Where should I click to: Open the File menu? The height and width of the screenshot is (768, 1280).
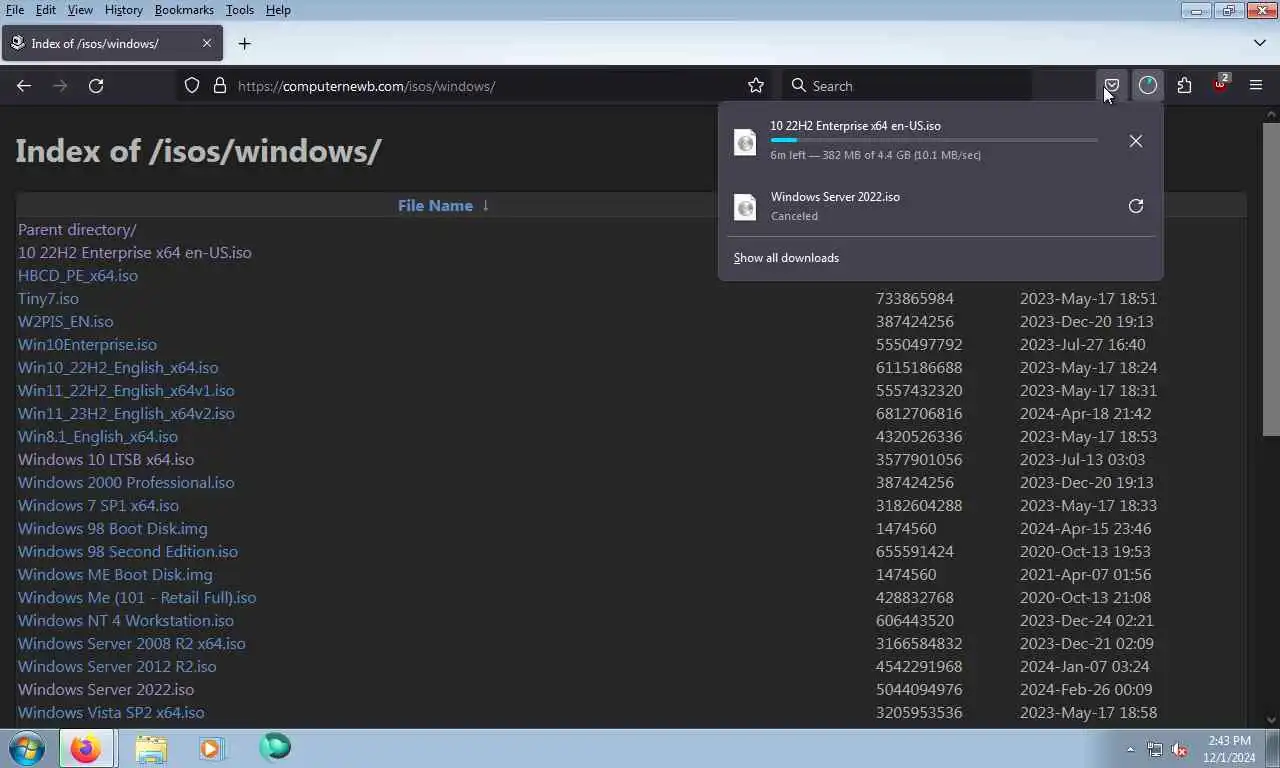click(15, 10)
